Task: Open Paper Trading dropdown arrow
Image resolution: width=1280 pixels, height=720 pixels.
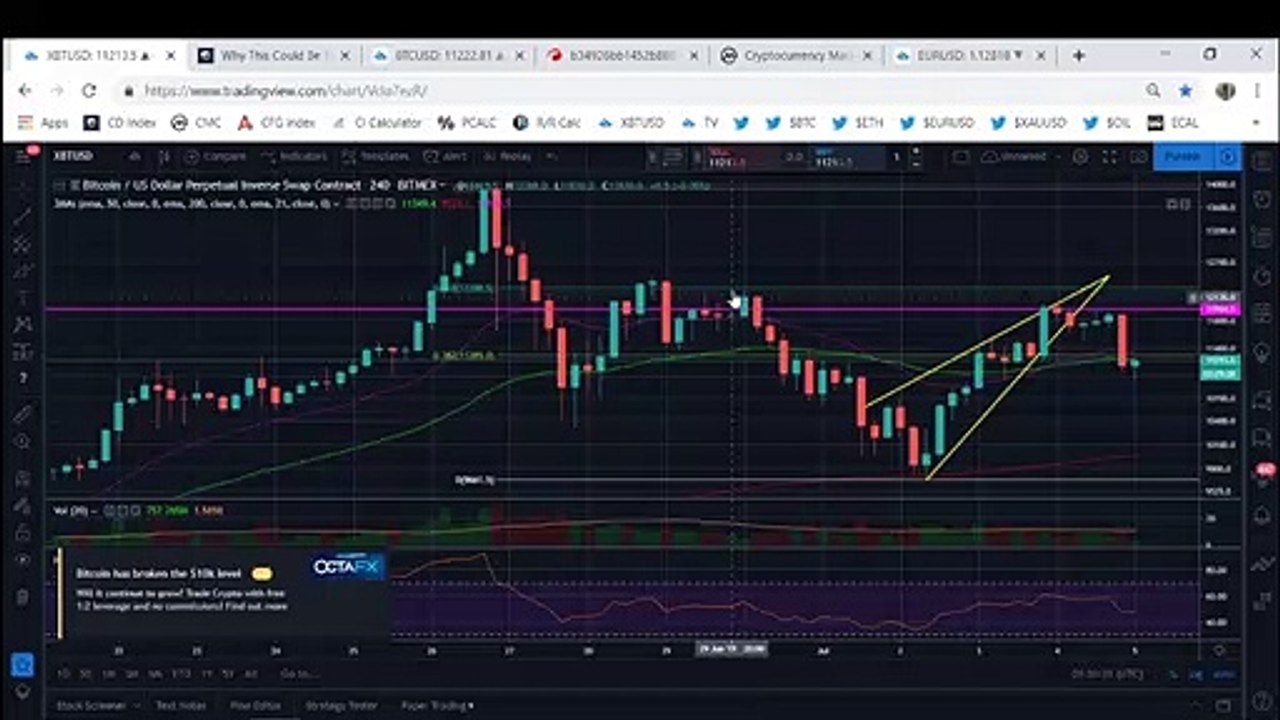Action: [470, 705]
